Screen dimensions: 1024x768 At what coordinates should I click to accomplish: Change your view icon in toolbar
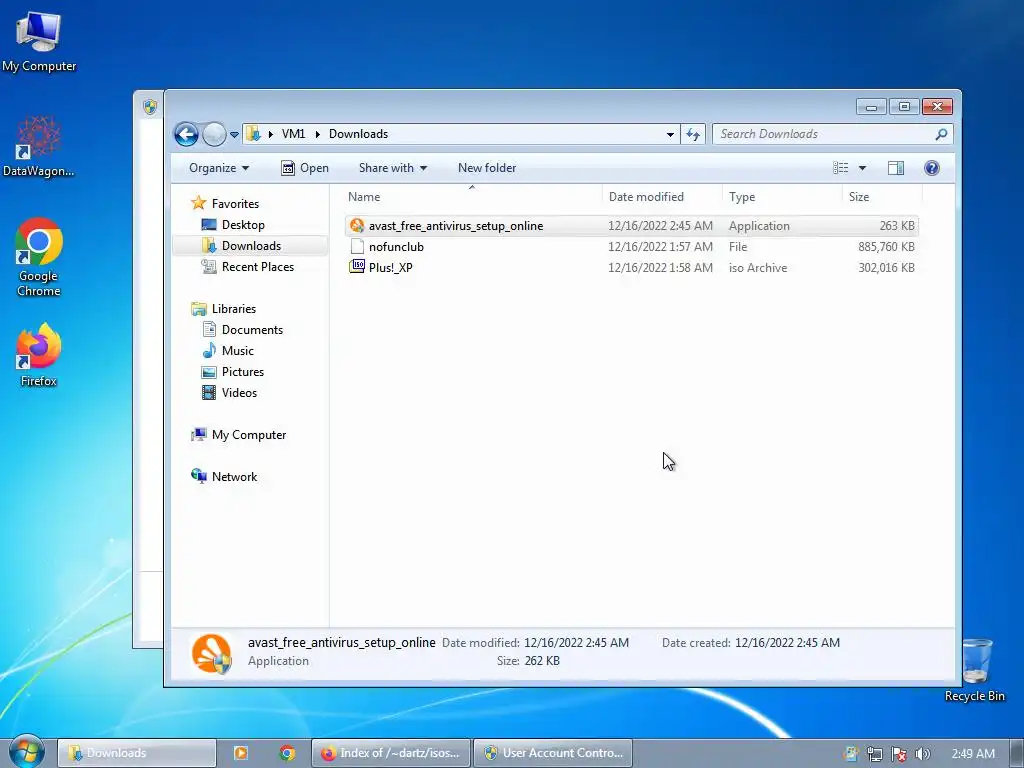point(840,168)
